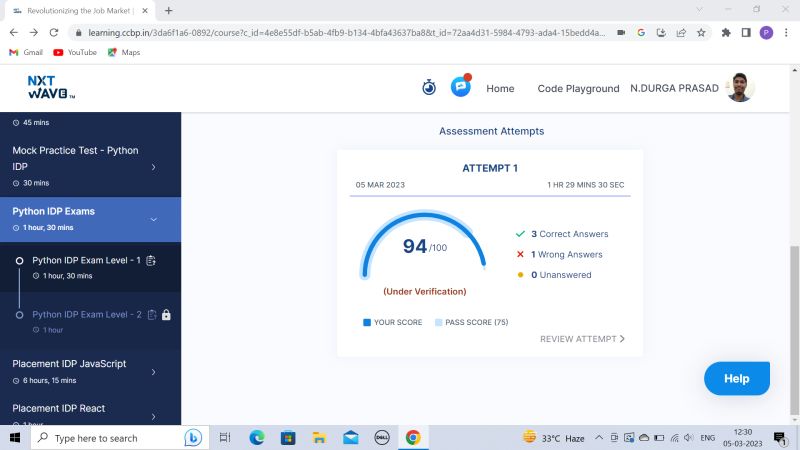This screenshot has height=450, width=800.
Task: Click the YouTube bookmark in bookmarks bar
Action: pos(75,52)
